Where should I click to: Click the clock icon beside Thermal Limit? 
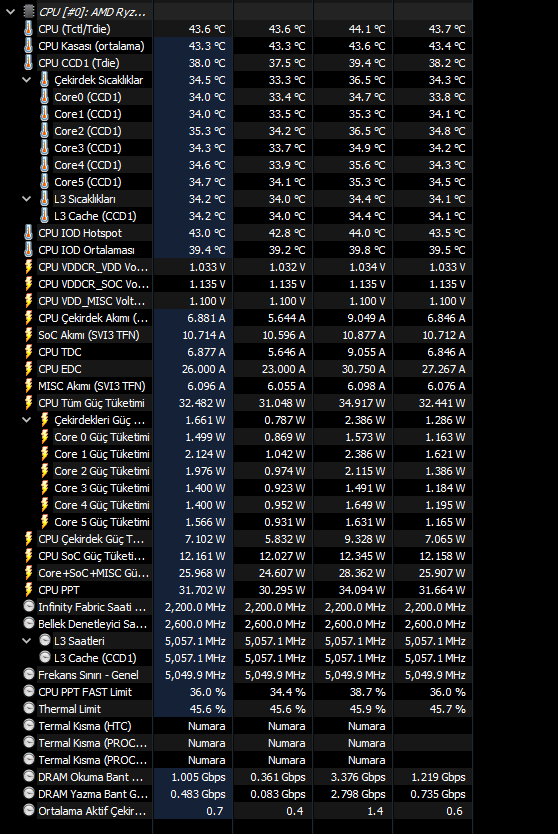point(29,708)
